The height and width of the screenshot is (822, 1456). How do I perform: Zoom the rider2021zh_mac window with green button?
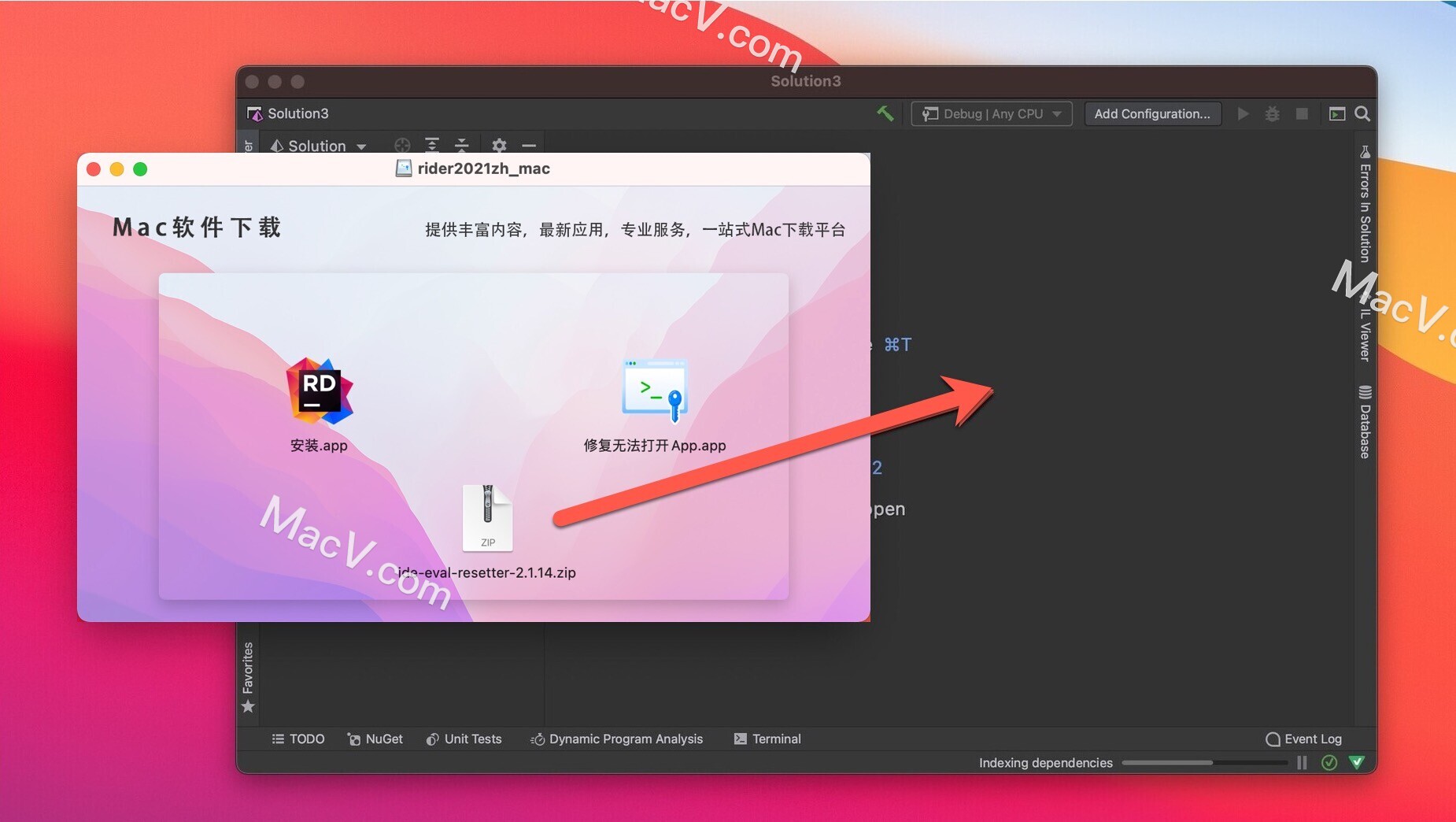pyautogui.click(x=140, y=169)
